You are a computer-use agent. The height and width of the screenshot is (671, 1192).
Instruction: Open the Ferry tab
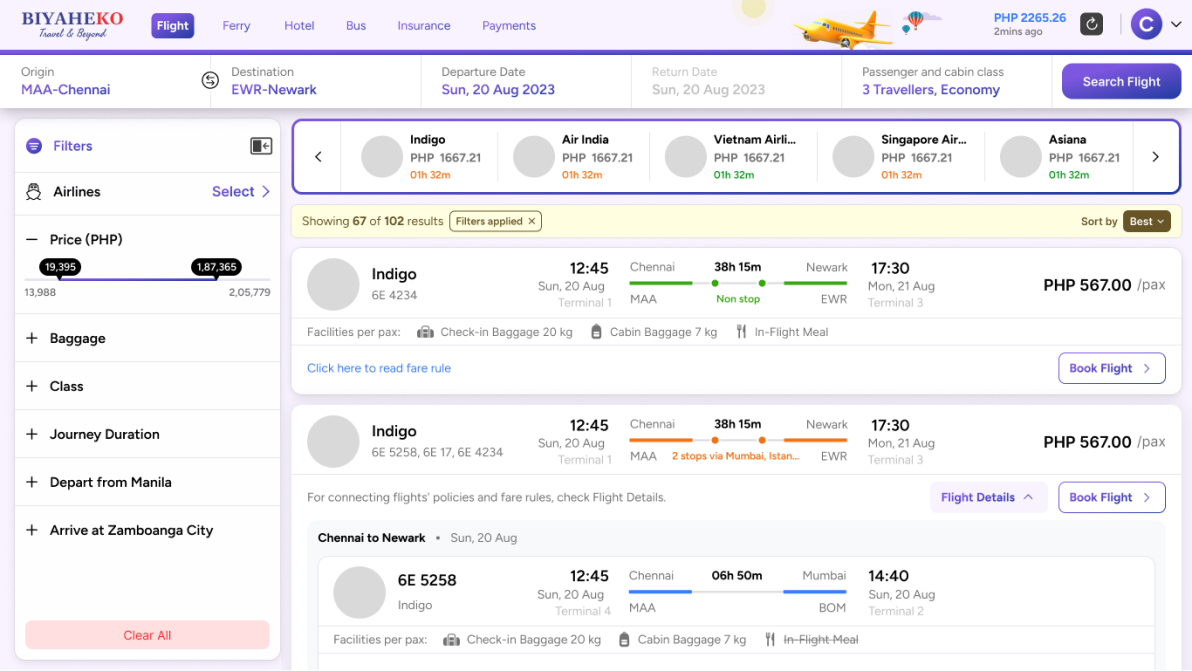click(x=236, y=26)
